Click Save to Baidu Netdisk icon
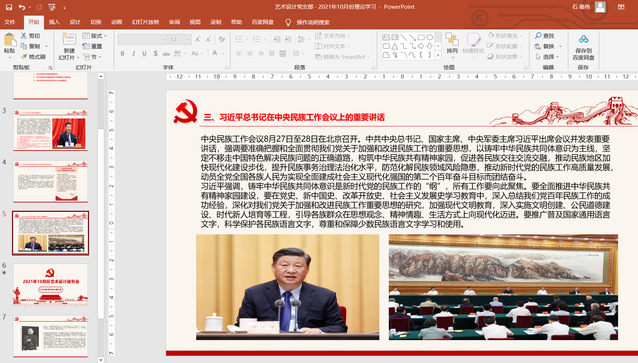The width and height of the screenshot is (638, 363). [x=583, y=47]
